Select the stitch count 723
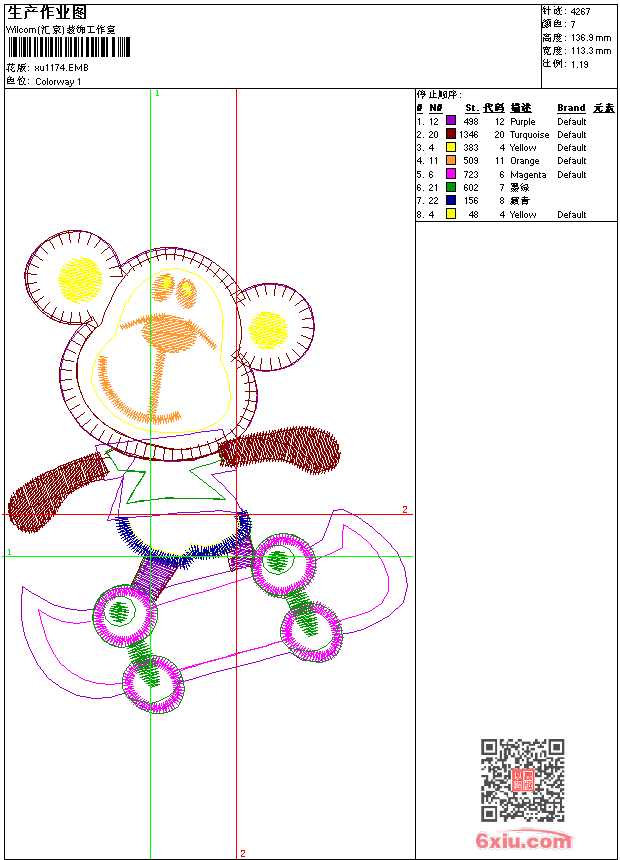 (x=471, y=174)
